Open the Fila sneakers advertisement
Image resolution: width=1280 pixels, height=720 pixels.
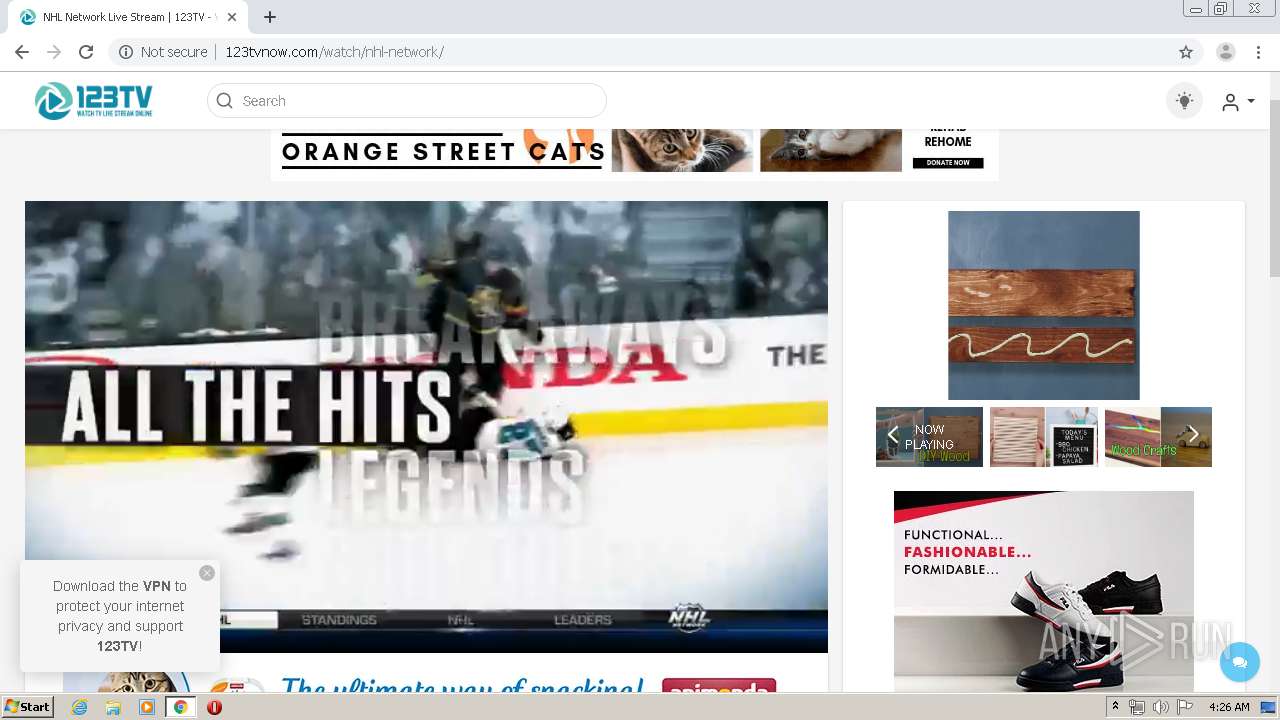[x=1044, y=591]
